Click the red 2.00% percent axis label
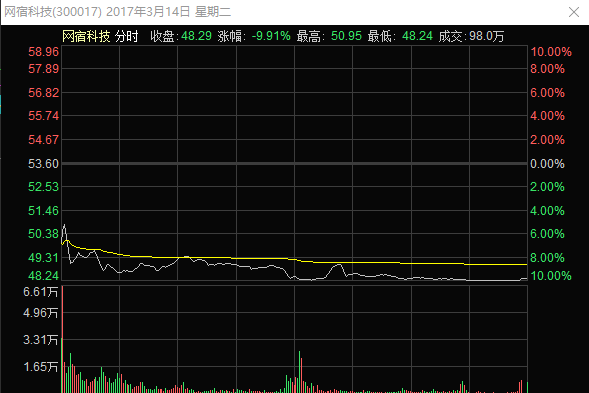 click(547, 140)
